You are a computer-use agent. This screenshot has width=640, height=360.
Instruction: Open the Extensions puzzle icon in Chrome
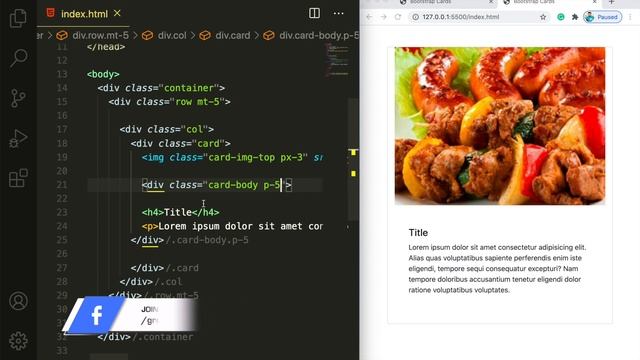575,17
